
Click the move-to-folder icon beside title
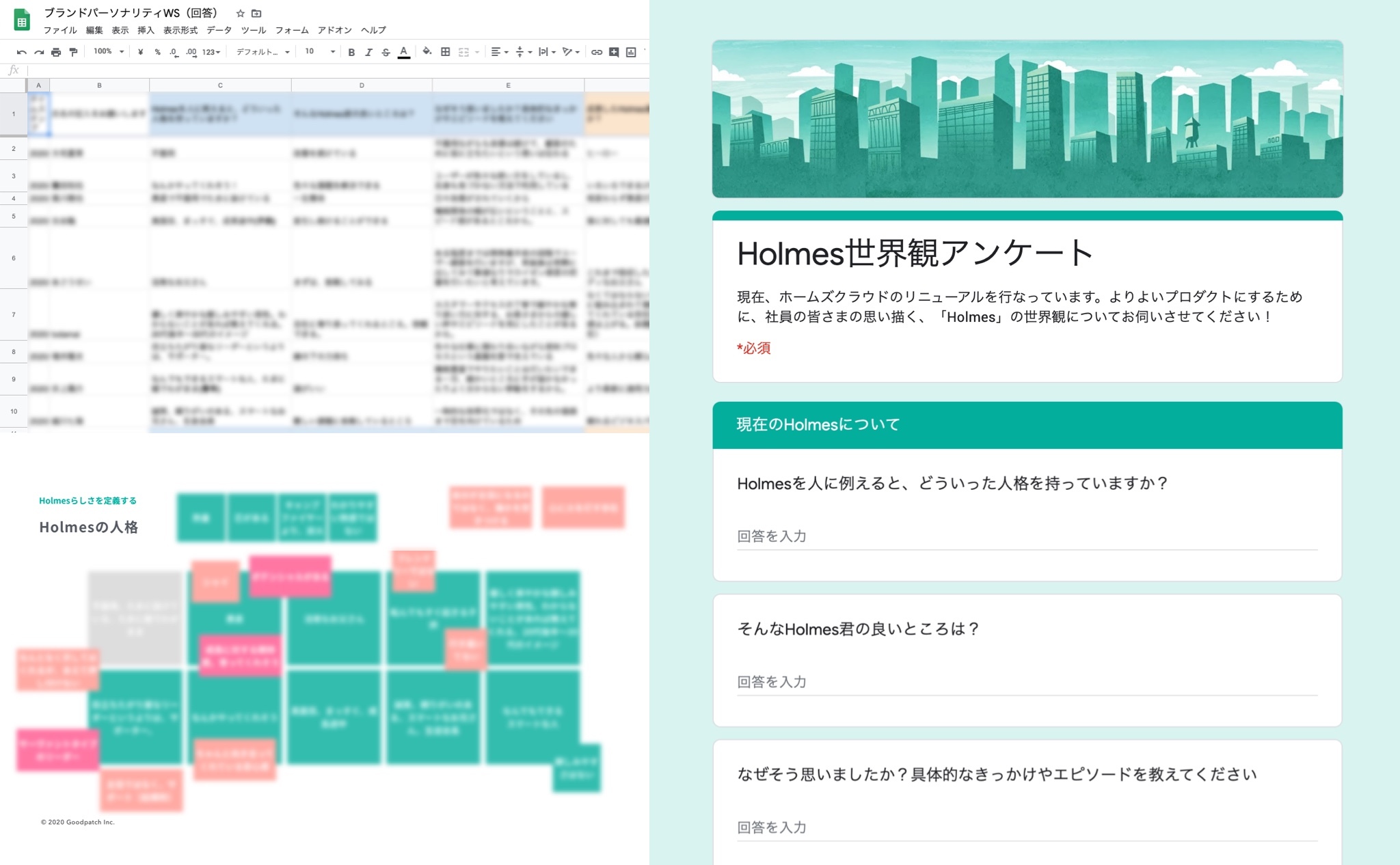click(256, 13)
